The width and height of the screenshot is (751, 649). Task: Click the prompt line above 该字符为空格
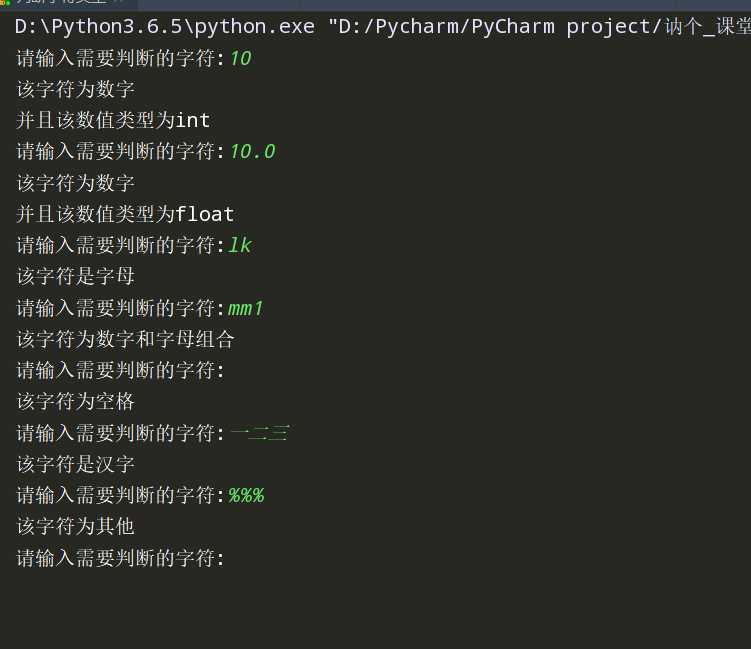click(x=121, y=370)
